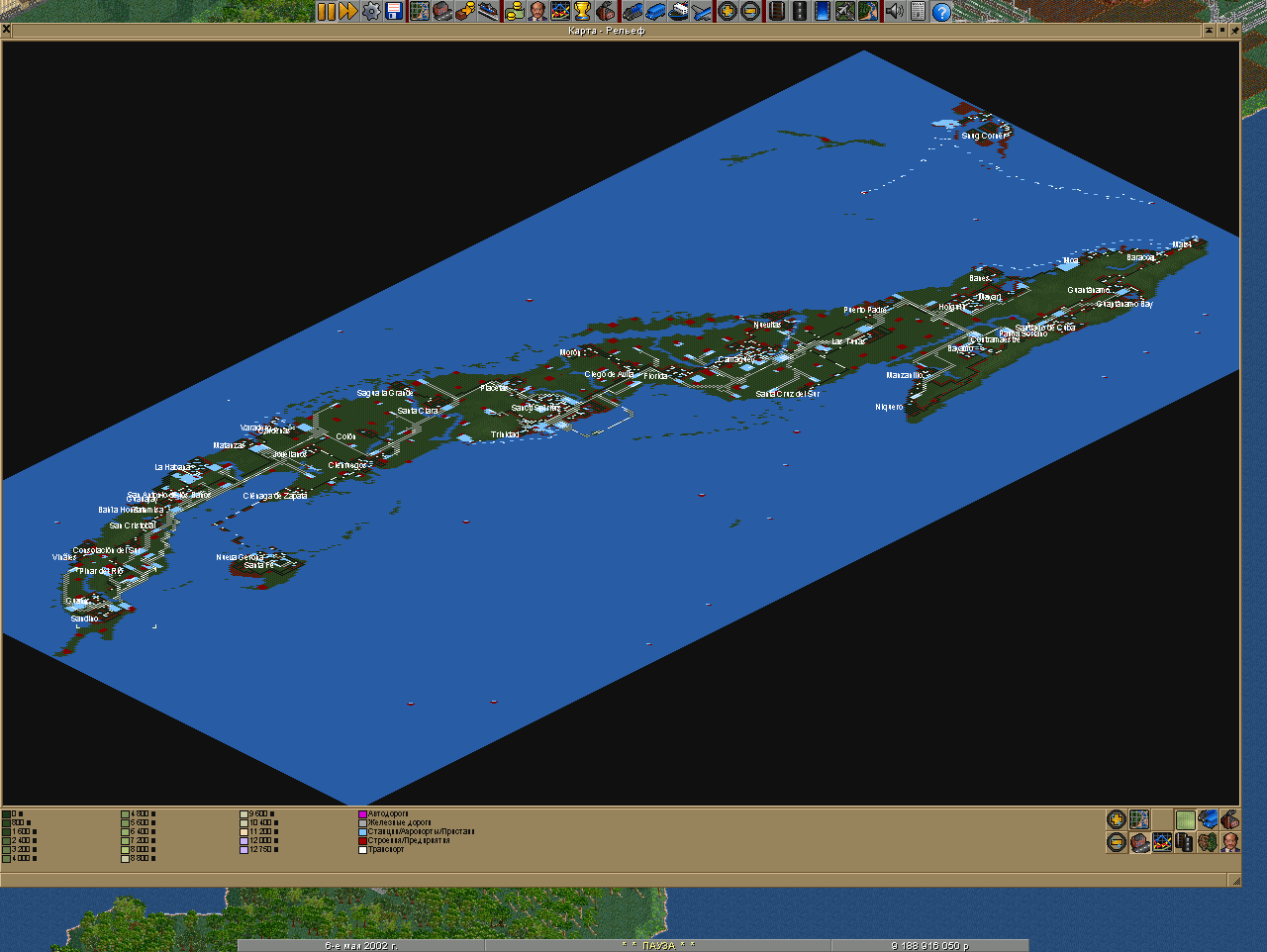
Task: Switch the small map to vehicles view
Action: [1208, 819]
